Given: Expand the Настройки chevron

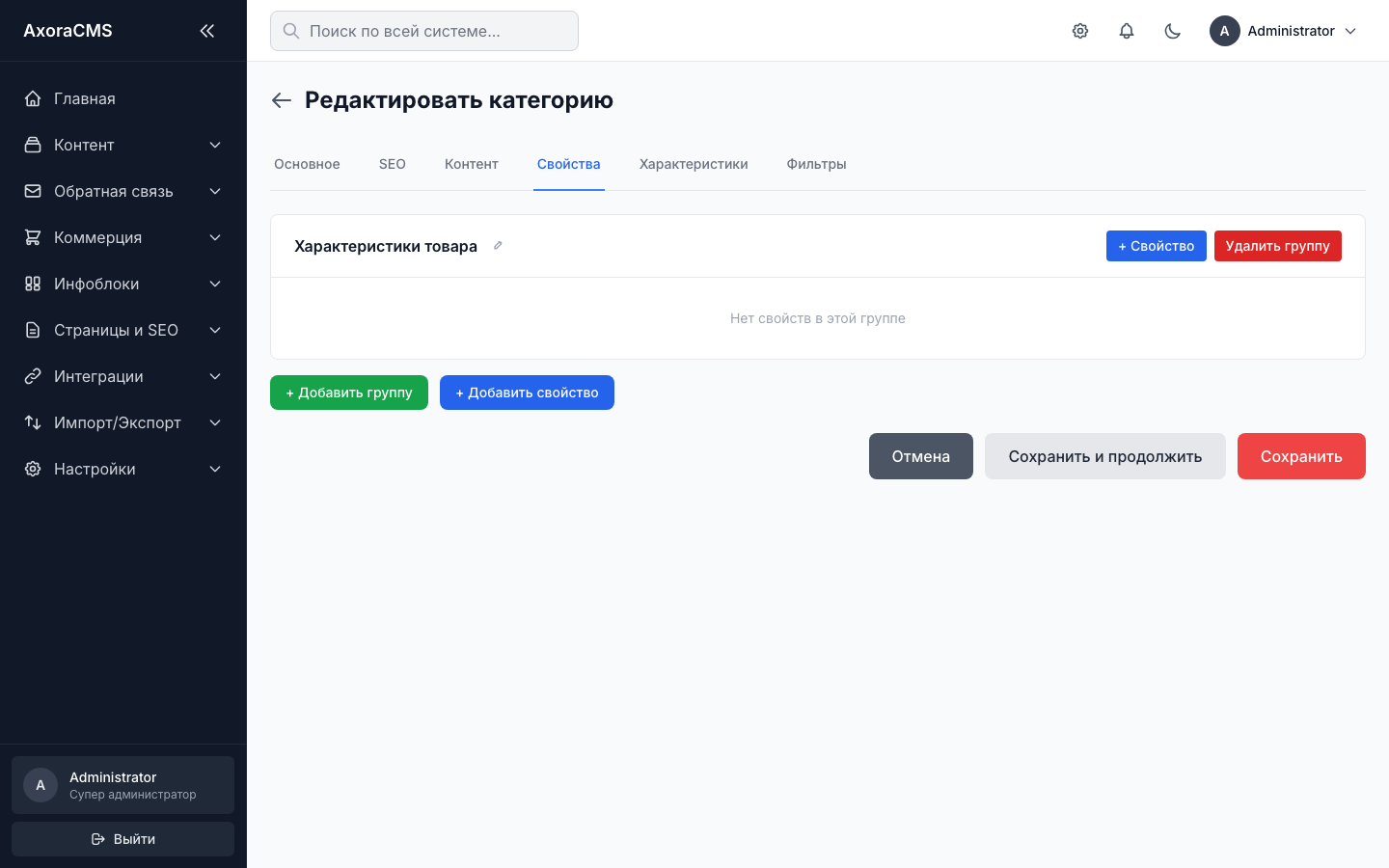Looking at the screenshot, I should pyautogui.click(x=215, y=469).
